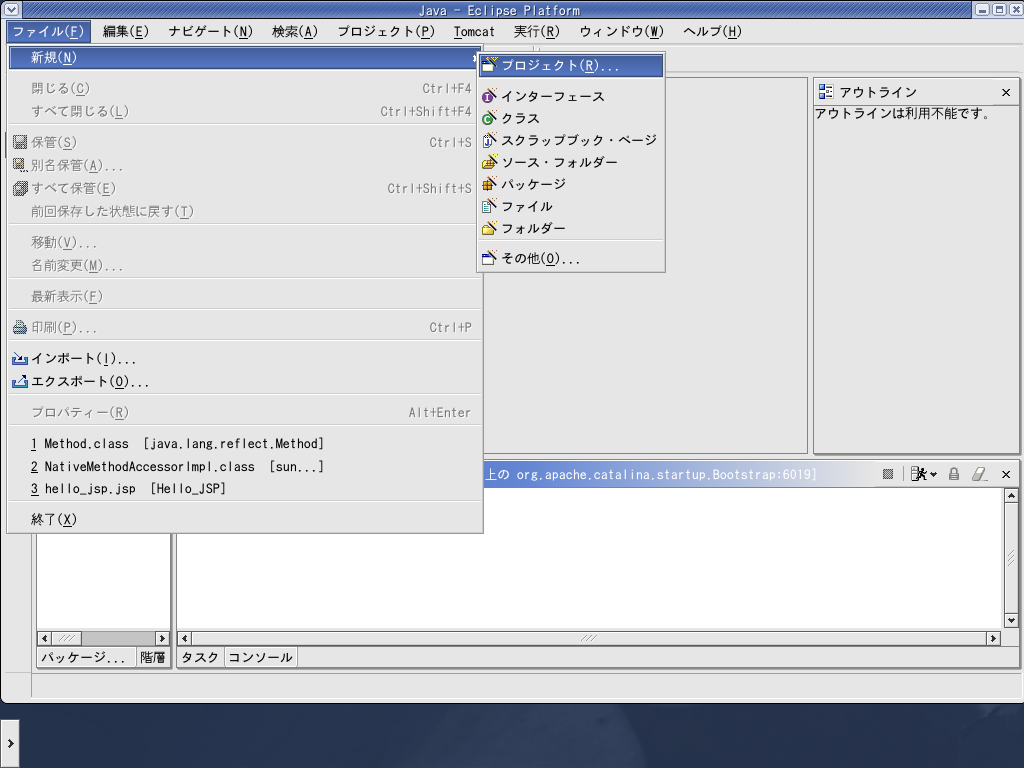
Task: Reopen recent file NativeMethodAccessorImpl.class
Action: [245, 467]
